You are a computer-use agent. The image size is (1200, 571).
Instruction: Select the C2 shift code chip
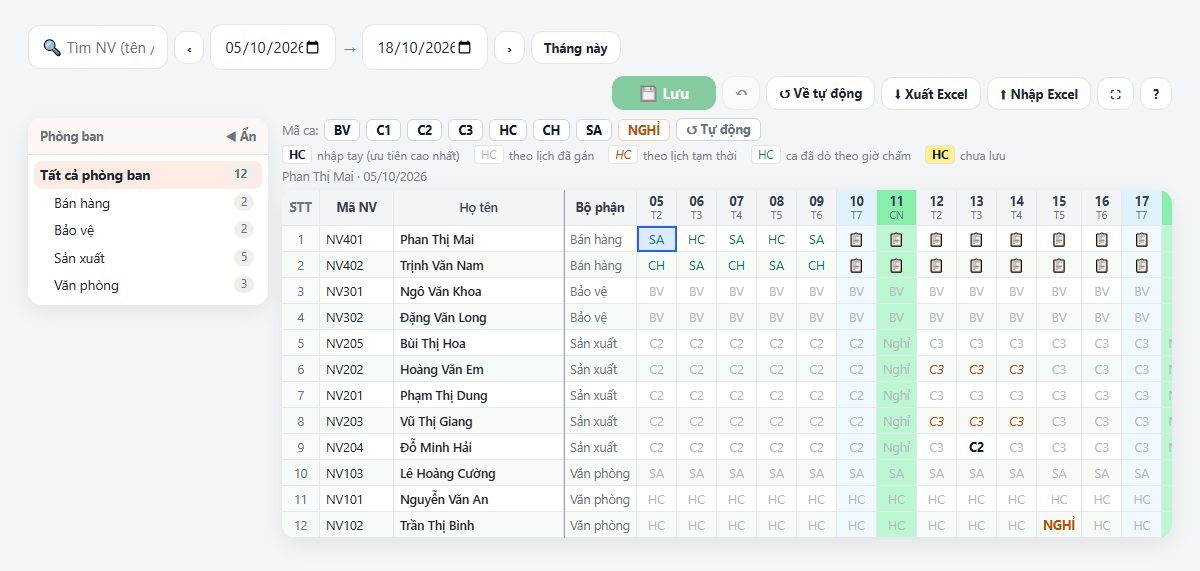tap(425, 130)
